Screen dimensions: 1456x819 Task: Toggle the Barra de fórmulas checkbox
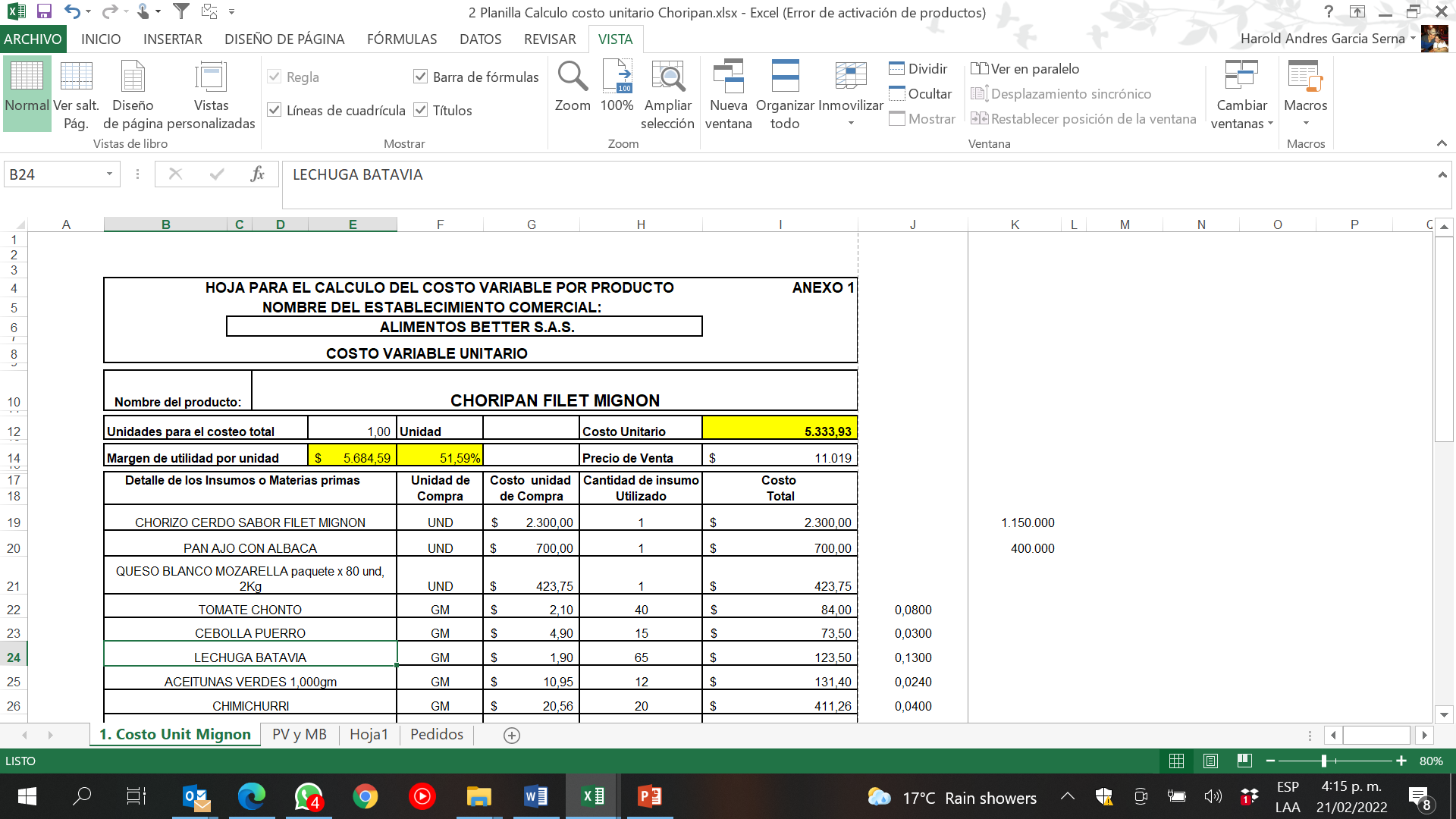click(x=421, y=77)
